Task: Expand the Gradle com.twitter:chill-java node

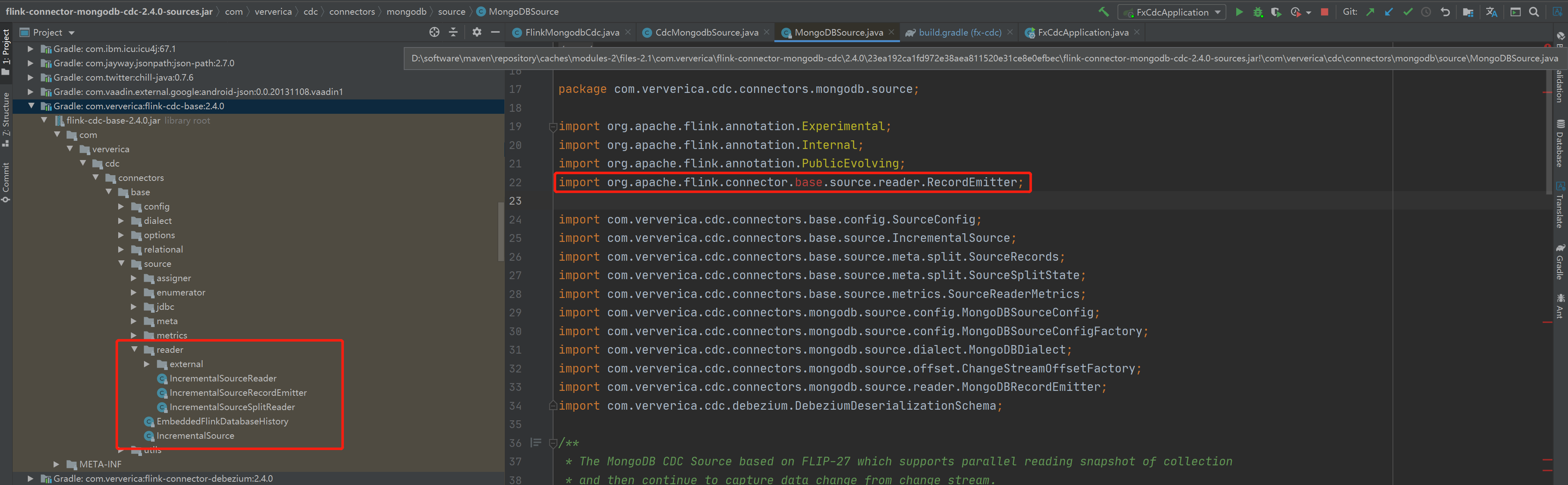Action: click(x=30, y=77)
